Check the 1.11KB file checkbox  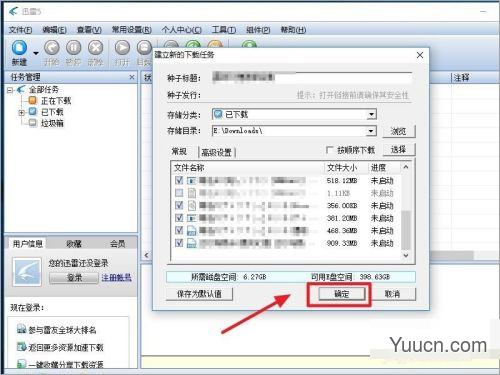179,193
